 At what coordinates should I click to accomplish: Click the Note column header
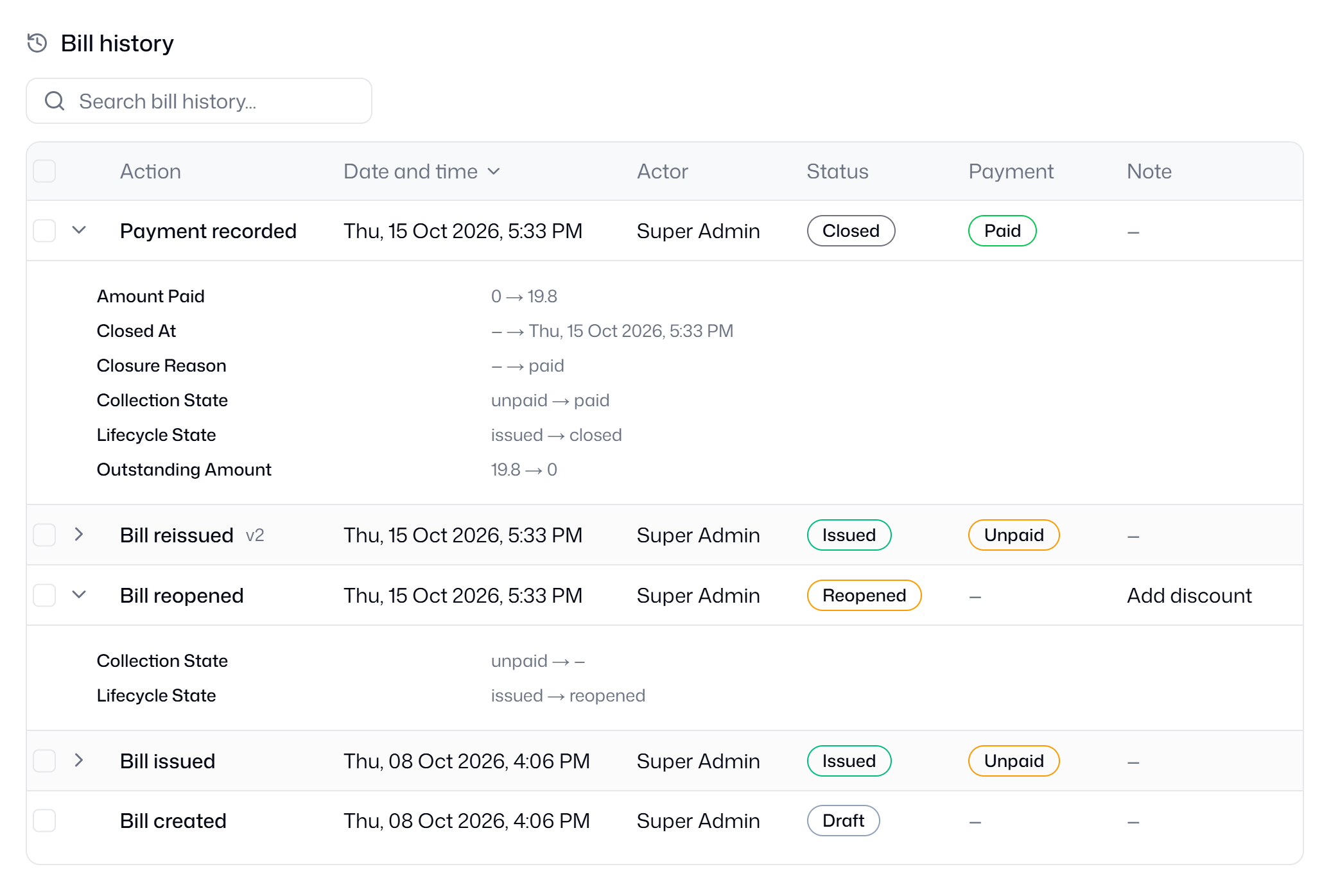click(x=1149, y=171)
